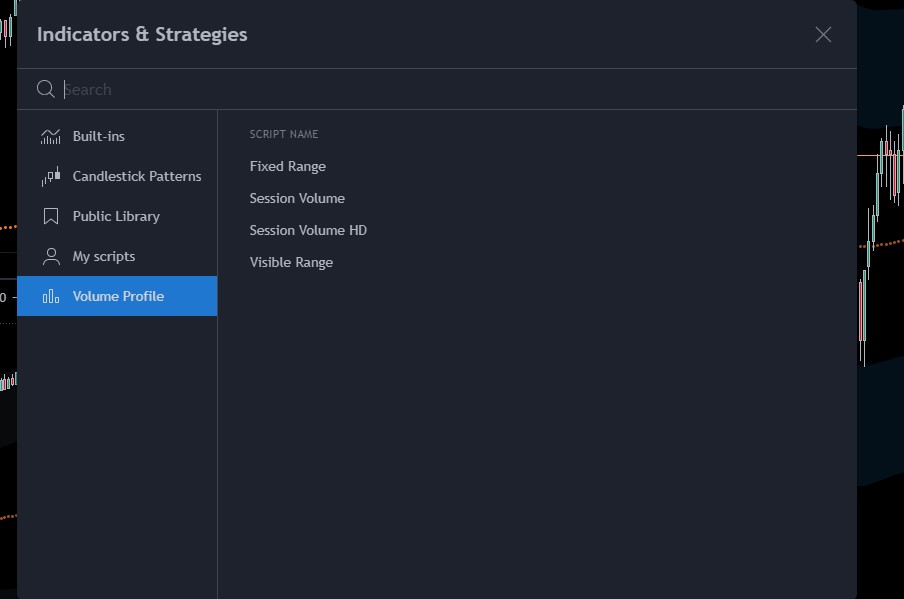The height and width of the screenshot is (599, 904).
Task: Open the Built-ins category
Action: point(117,137)
